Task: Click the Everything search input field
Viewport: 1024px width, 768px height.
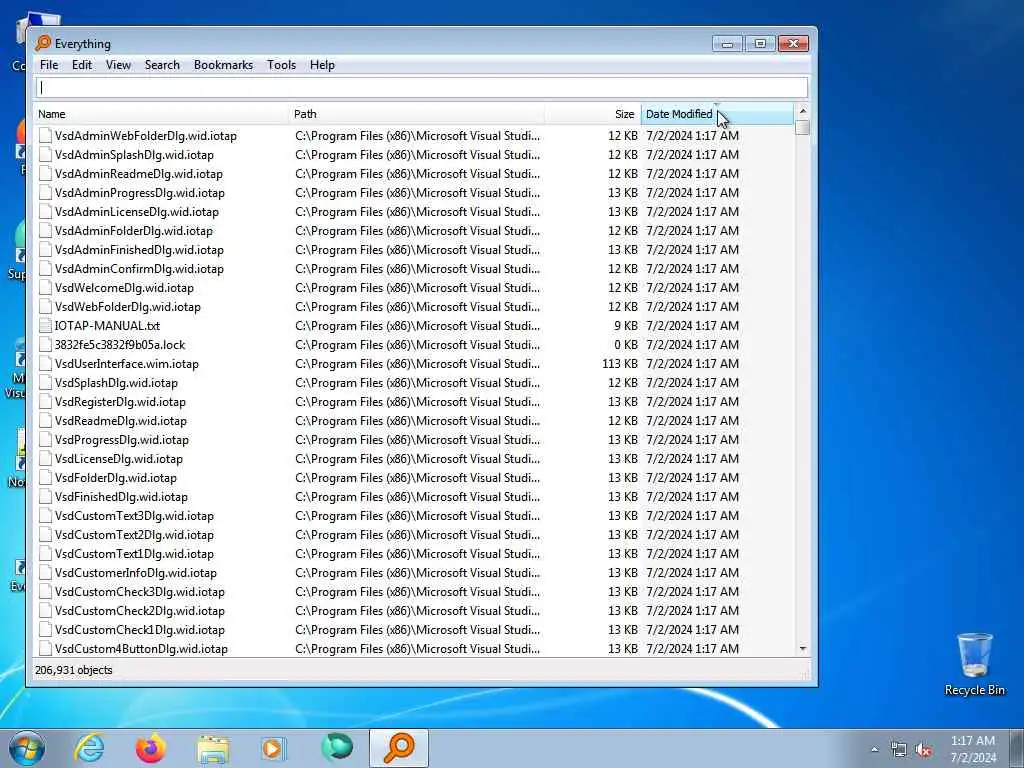Action: 422,88
